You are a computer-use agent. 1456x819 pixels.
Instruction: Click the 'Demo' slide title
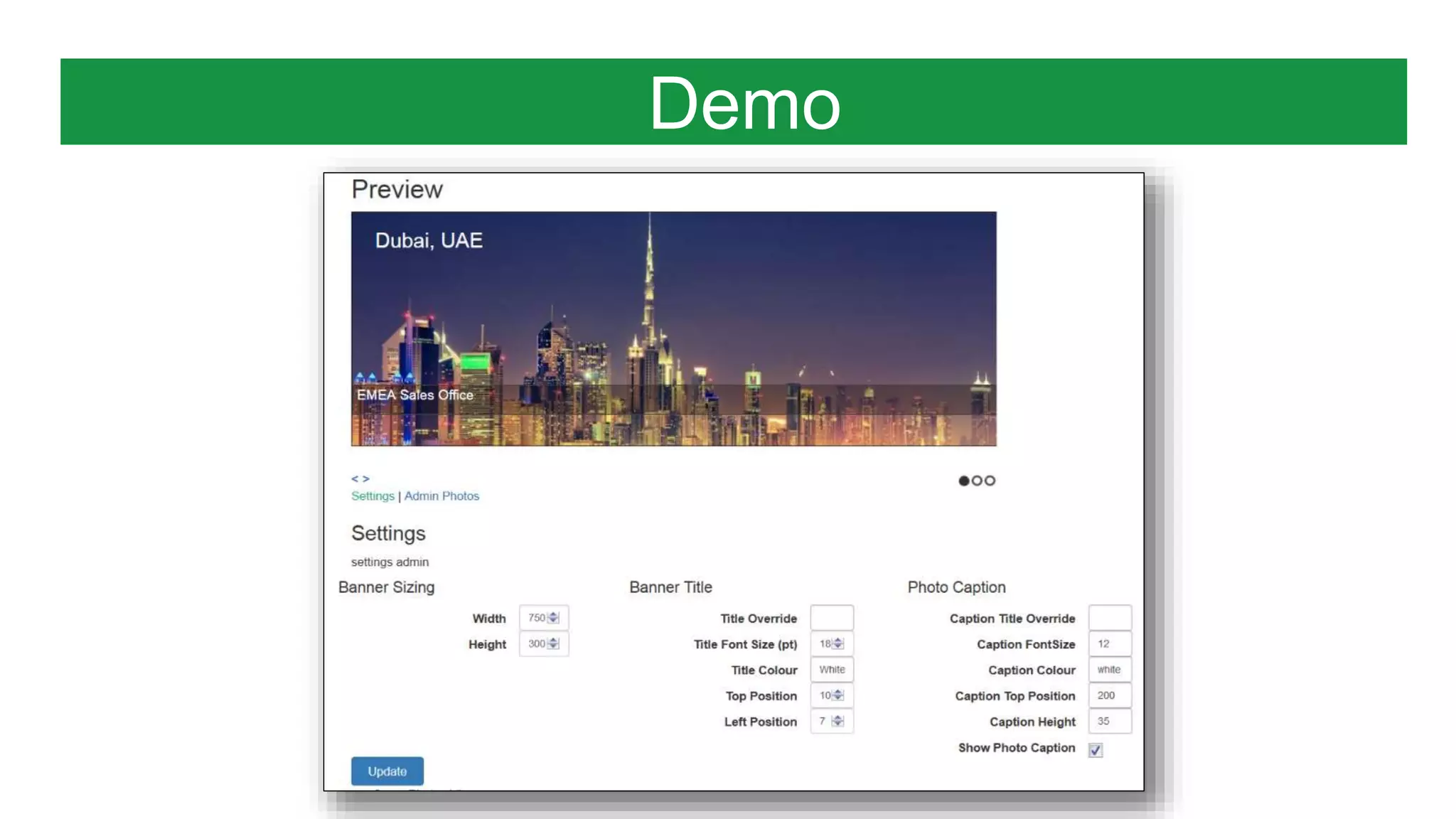coord(744,103)
